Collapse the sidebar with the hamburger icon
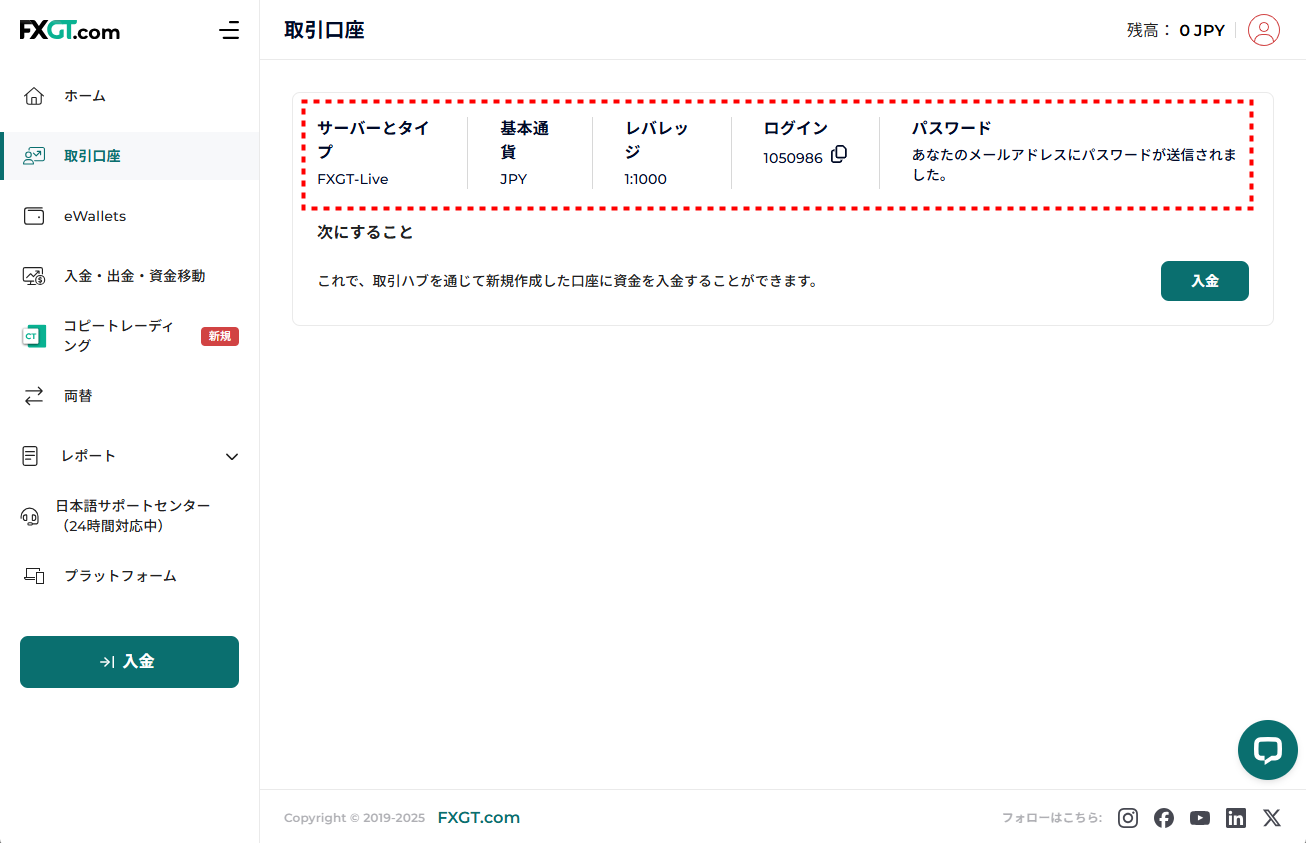 click(x=229, y=30)
